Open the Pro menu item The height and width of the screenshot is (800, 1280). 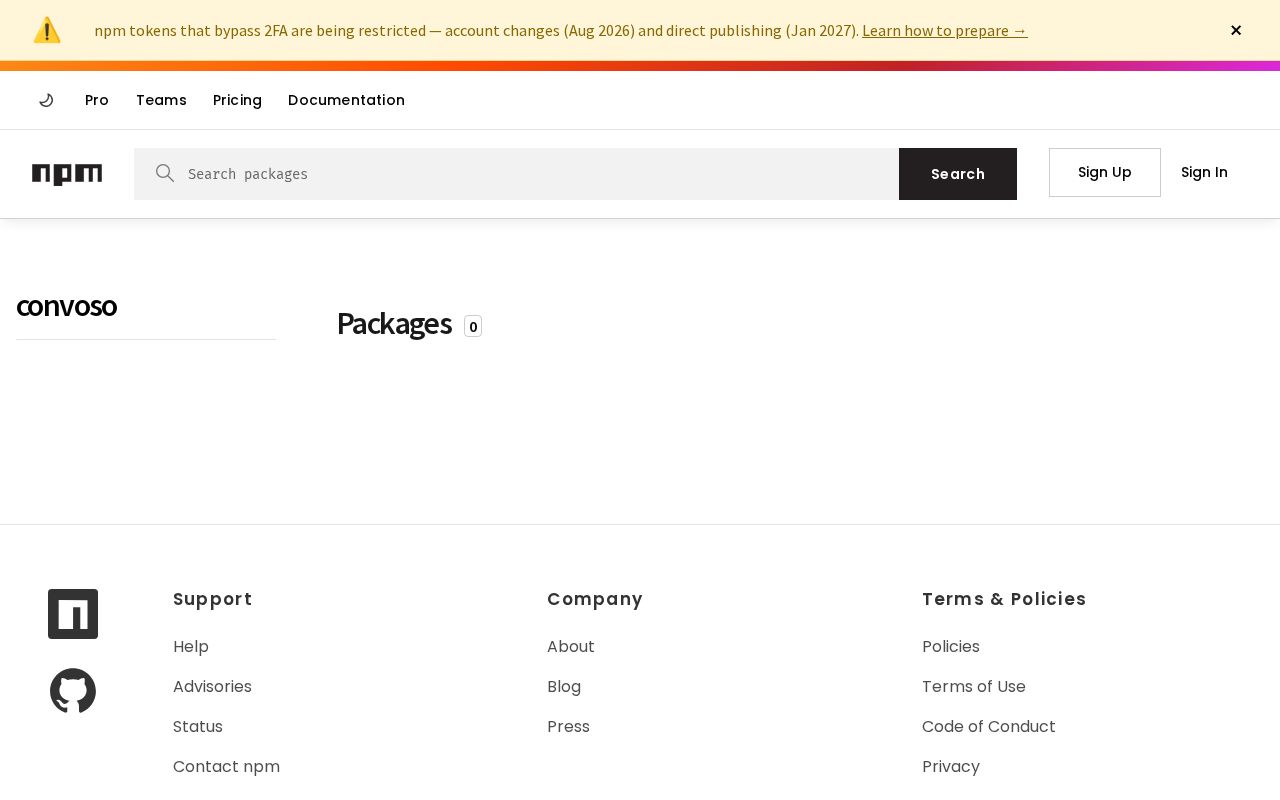[97, 100]
